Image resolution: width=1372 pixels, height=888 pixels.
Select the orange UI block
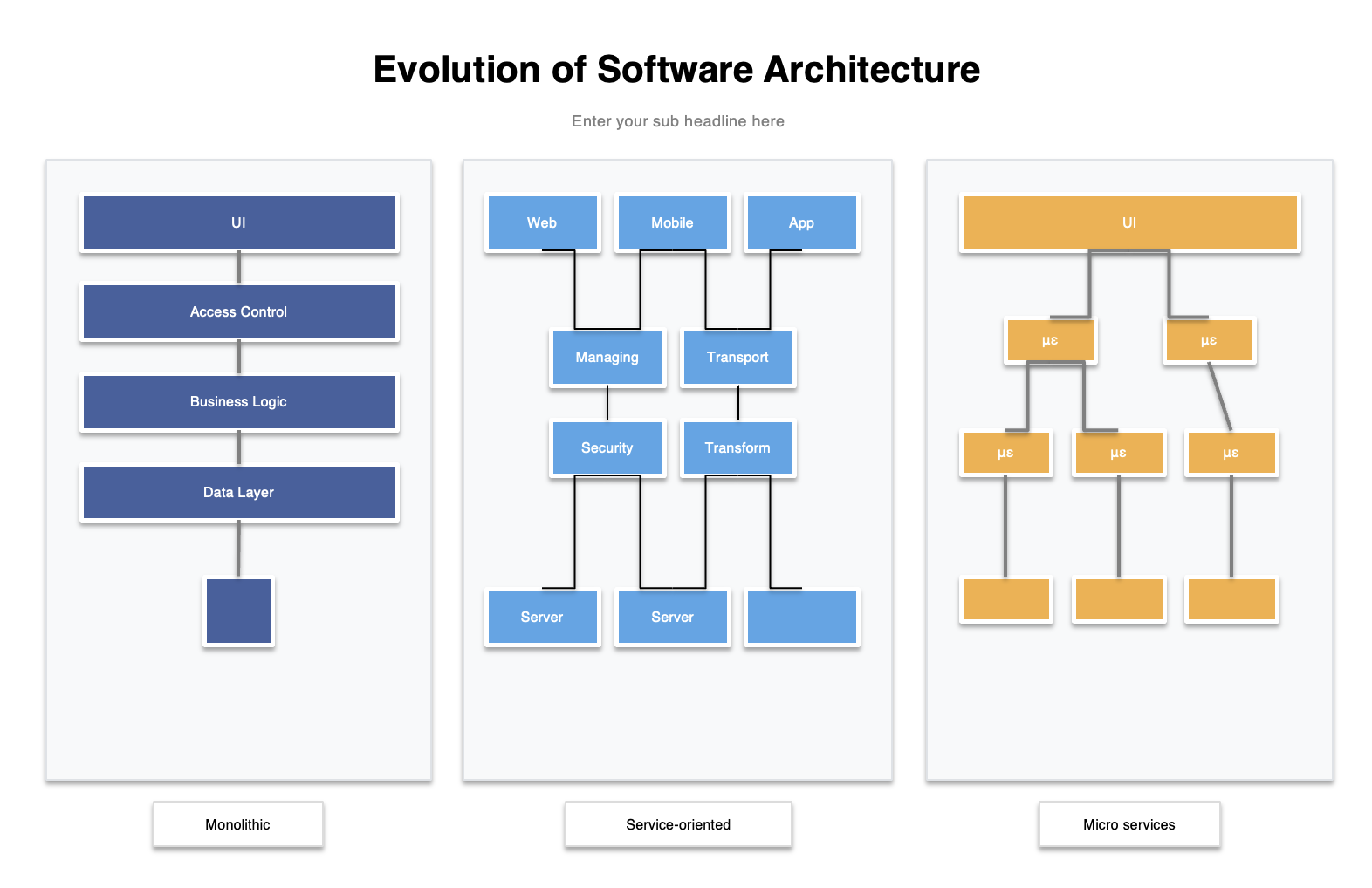coord(1128,222)
